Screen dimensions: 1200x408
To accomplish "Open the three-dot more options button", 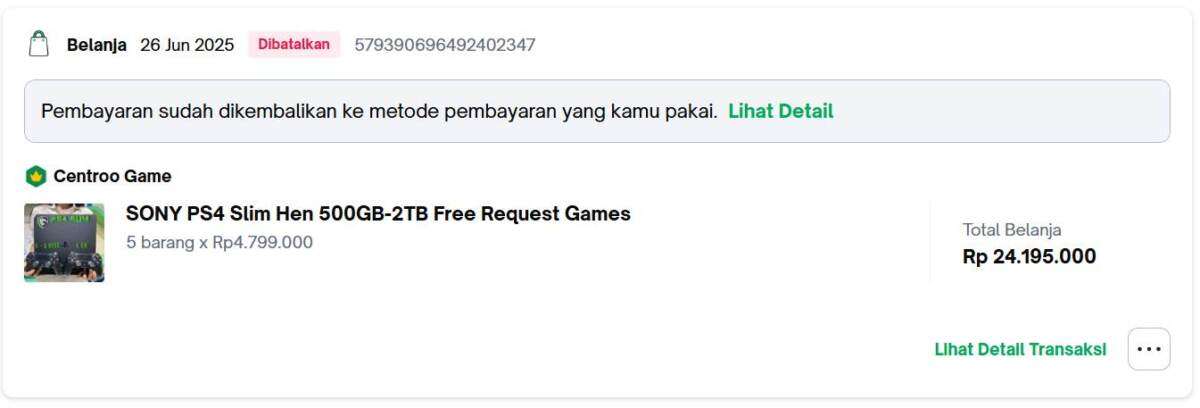I will 1149,349.
